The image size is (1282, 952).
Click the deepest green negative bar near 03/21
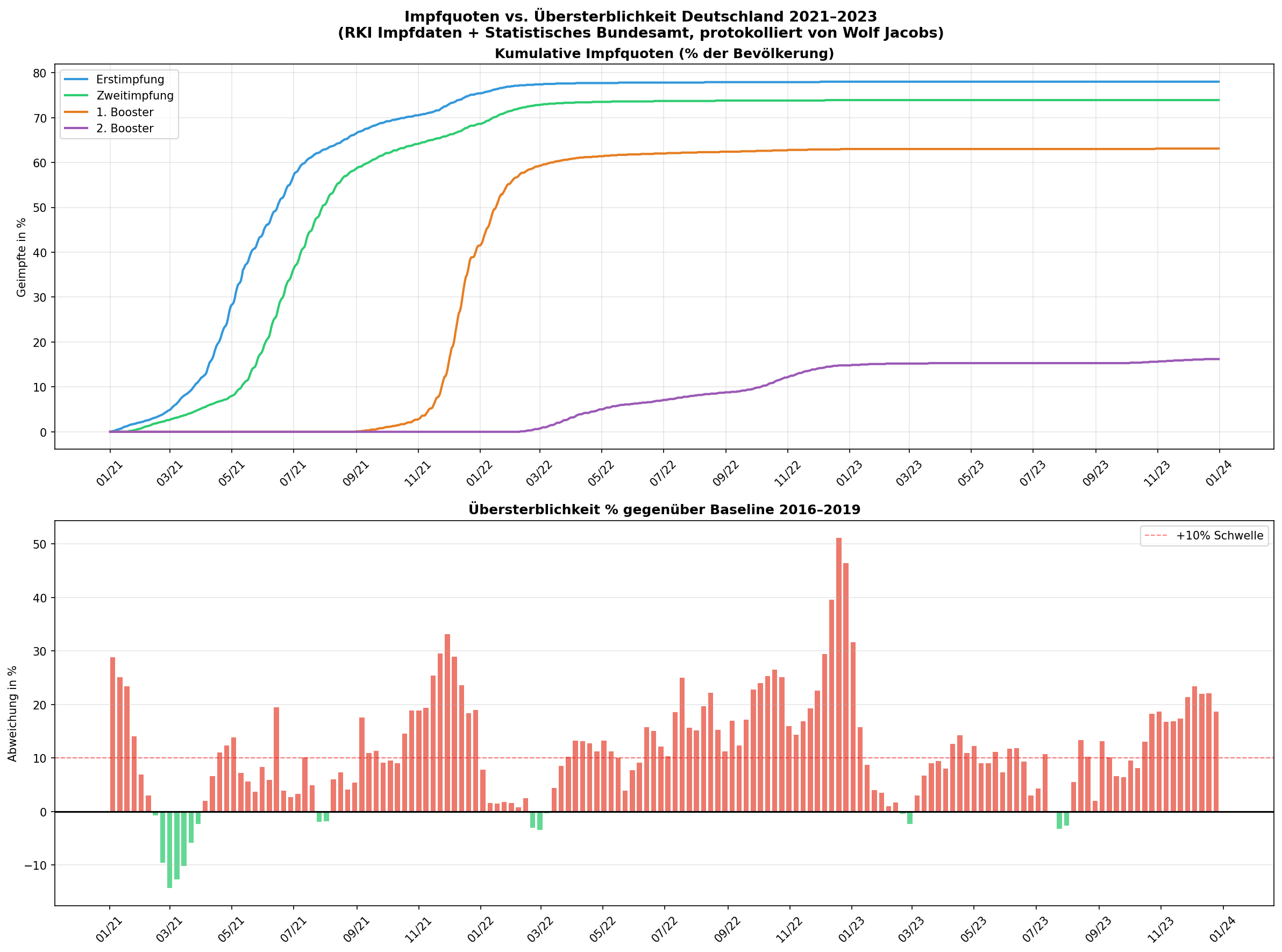pos(169,849)
